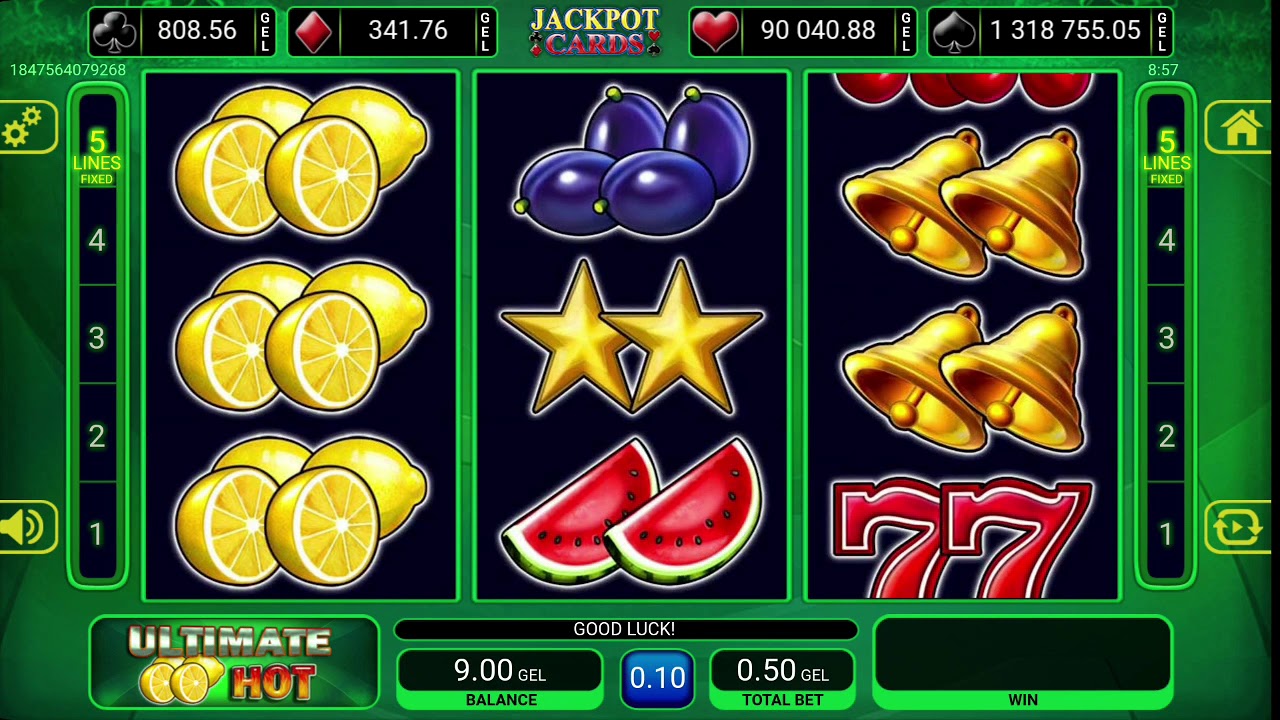Tap the blue 0.10 bet value button

(657, 678)
